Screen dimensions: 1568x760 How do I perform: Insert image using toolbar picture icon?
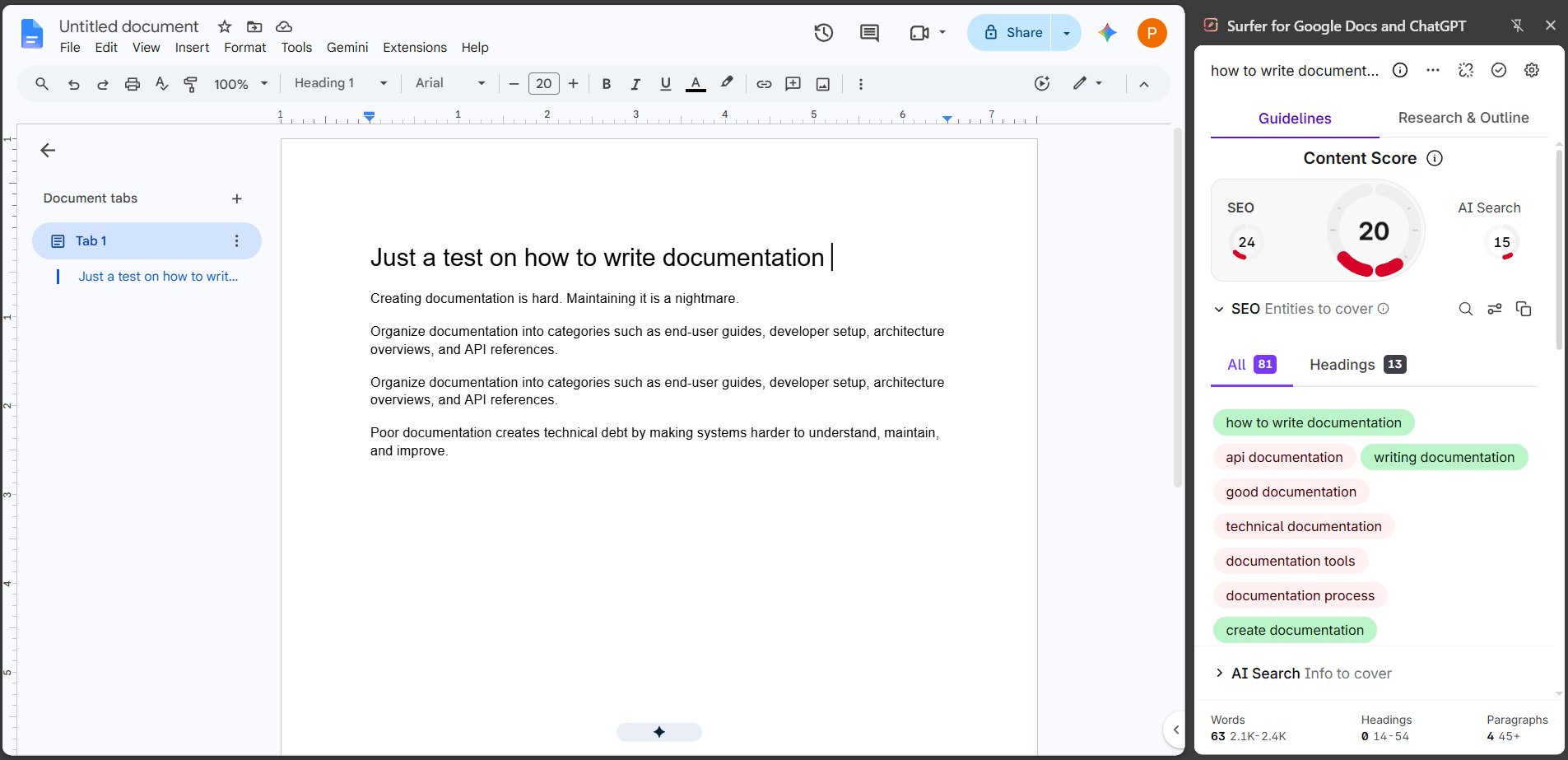(823, 84)
